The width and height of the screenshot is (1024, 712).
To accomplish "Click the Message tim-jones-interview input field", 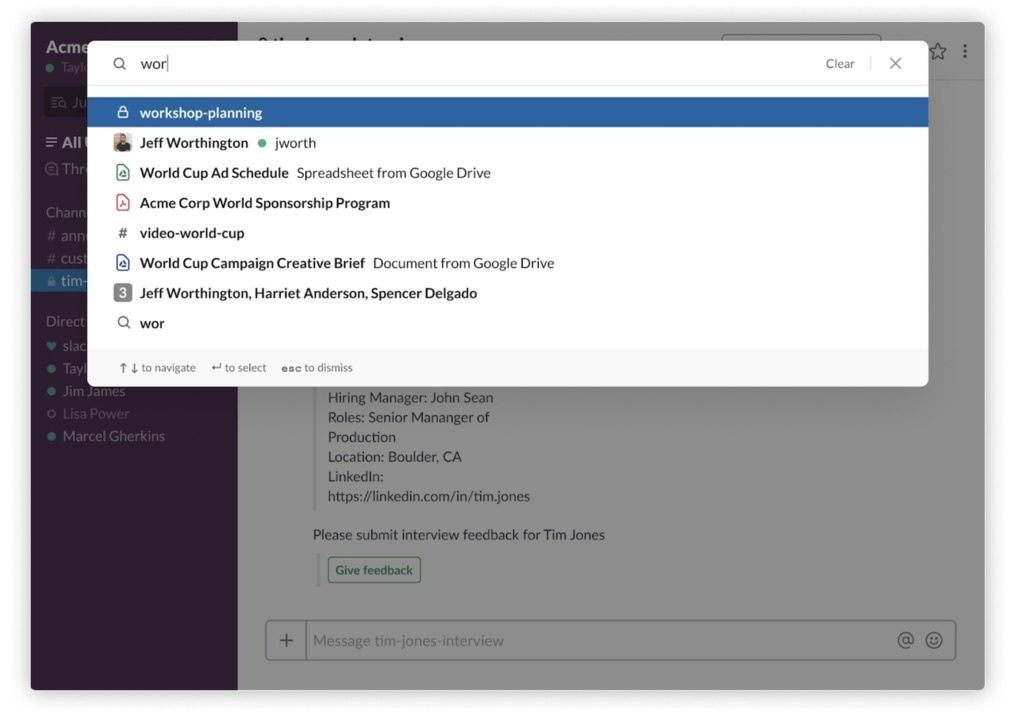I will (x=601, y=640).
